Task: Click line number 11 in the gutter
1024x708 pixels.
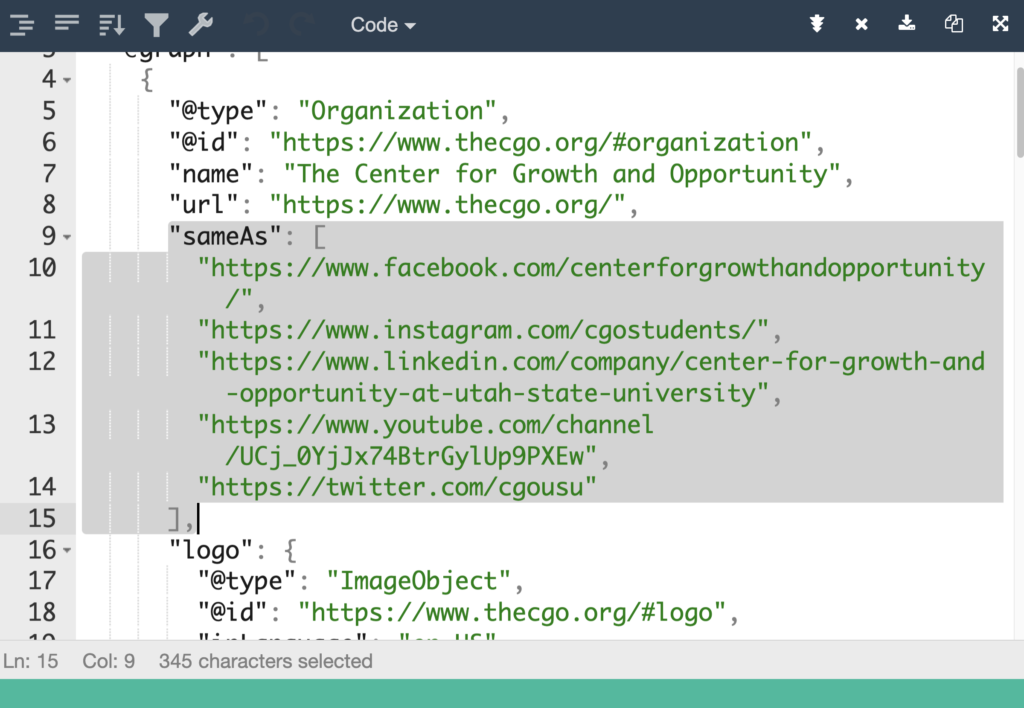Action: (42, 330)
